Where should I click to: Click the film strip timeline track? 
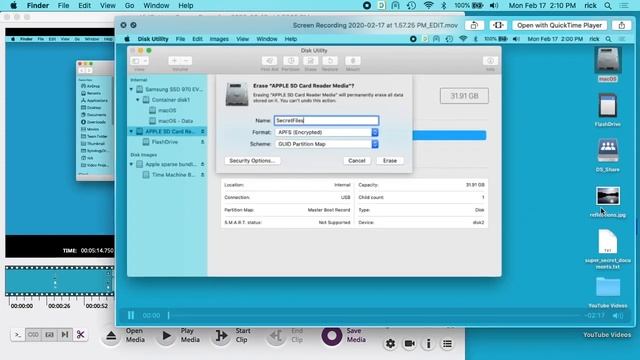60,281
